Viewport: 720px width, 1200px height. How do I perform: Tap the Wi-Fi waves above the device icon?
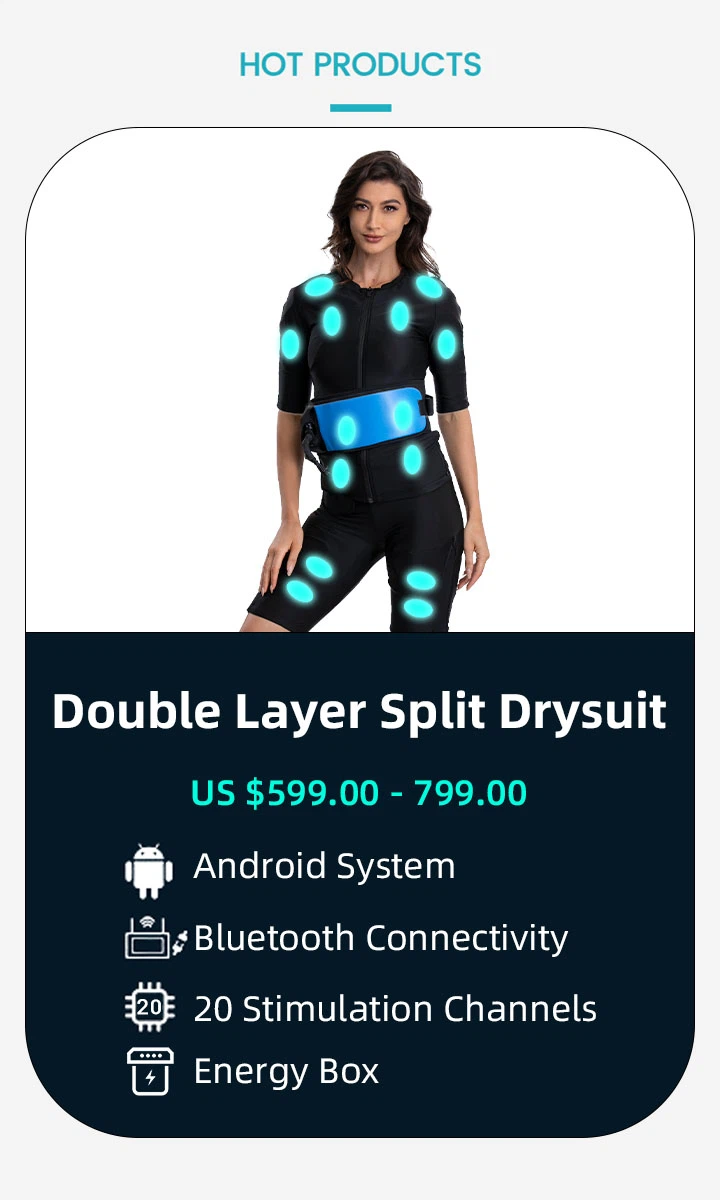147,921
